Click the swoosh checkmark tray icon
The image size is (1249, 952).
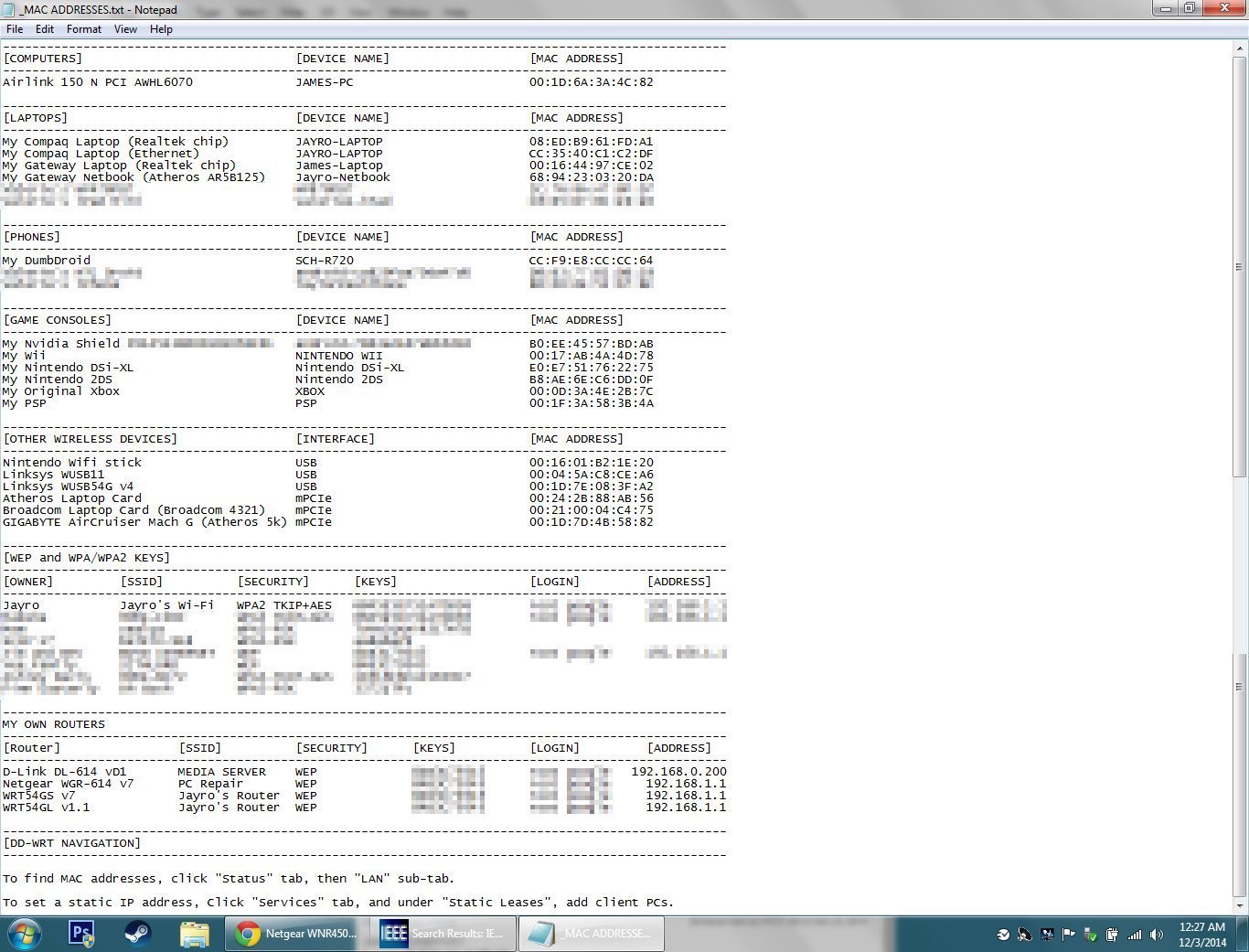(1003, 935)
